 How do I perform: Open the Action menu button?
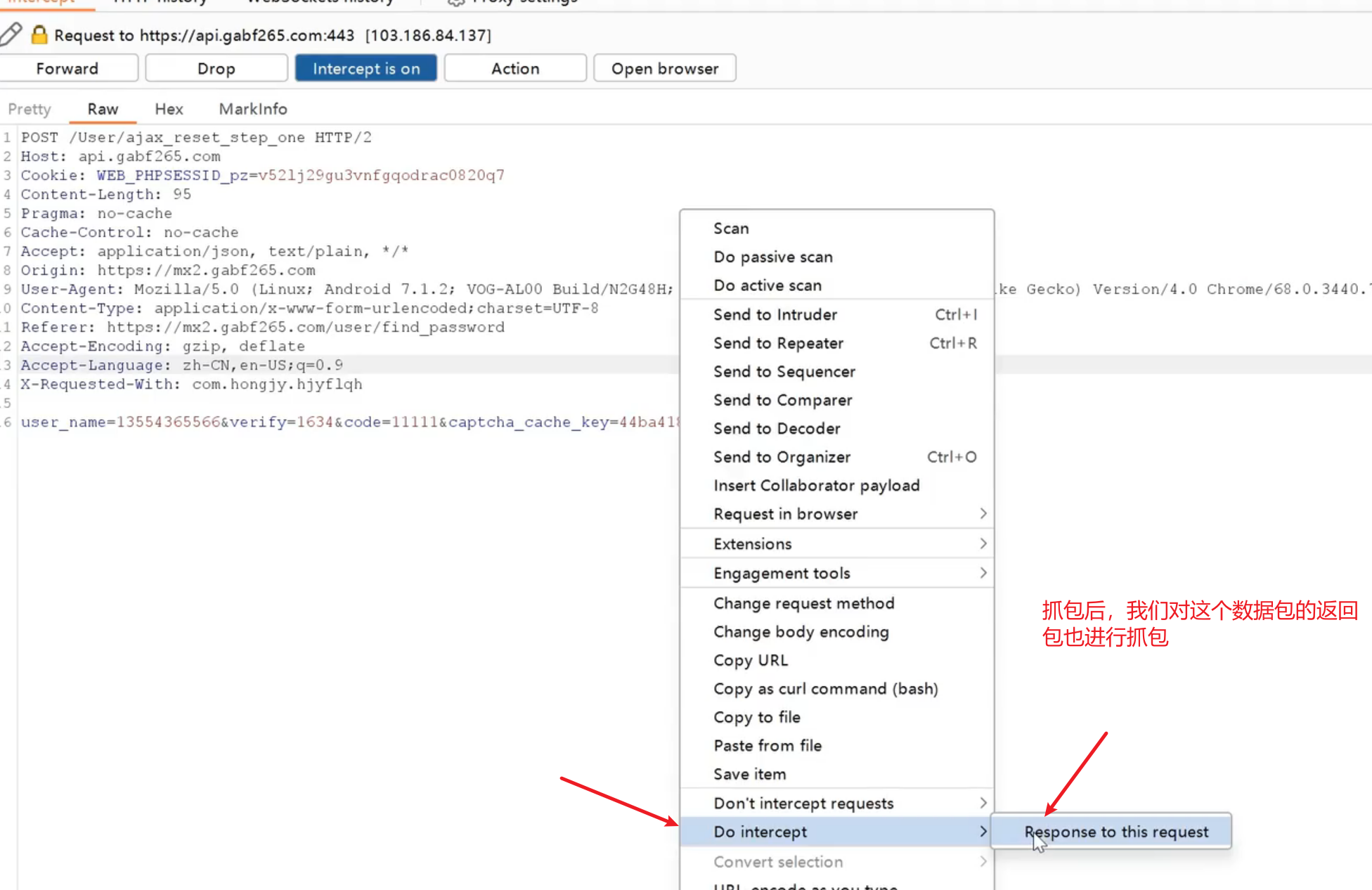tap(514, 68)
